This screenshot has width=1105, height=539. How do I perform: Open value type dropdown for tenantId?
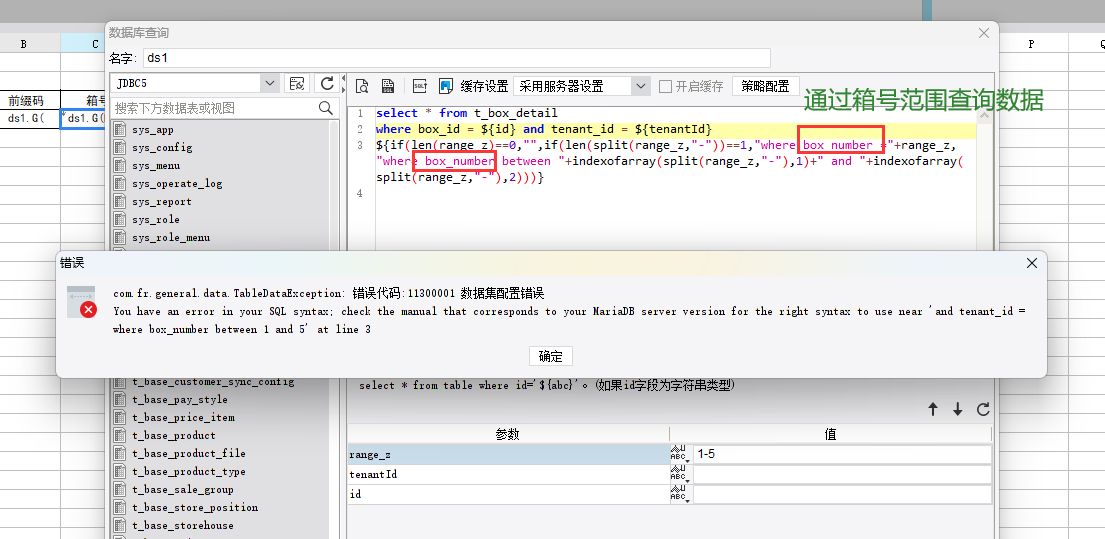680,474
